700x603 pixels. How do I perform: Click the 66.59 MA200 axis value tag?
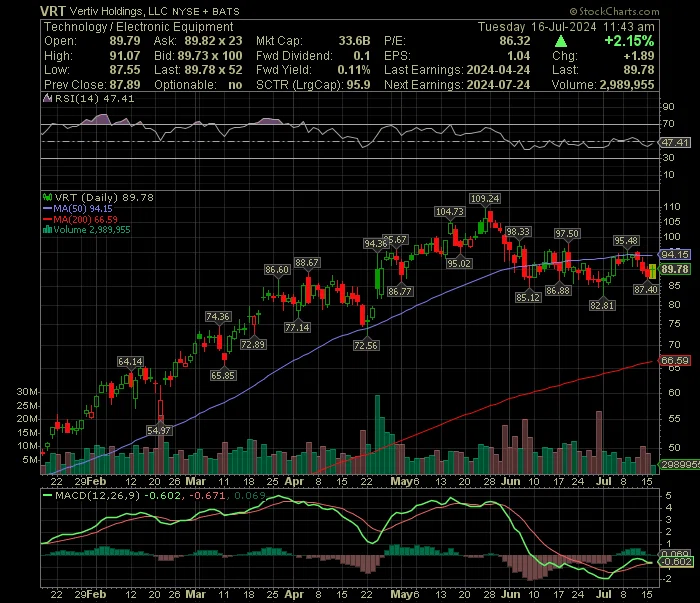pos(675,360)
